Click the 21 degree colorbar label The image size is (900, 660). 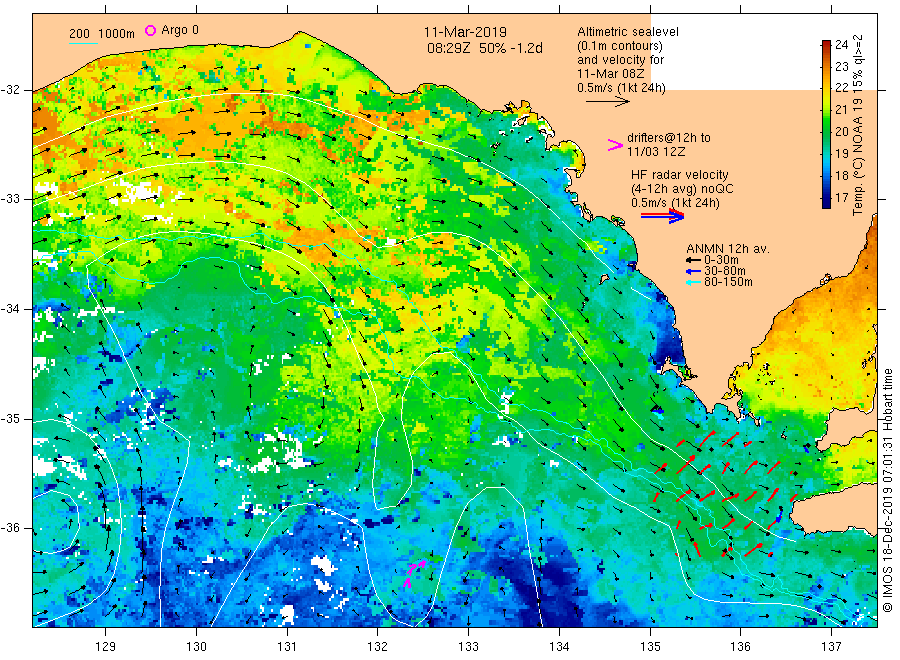[841, 110]
